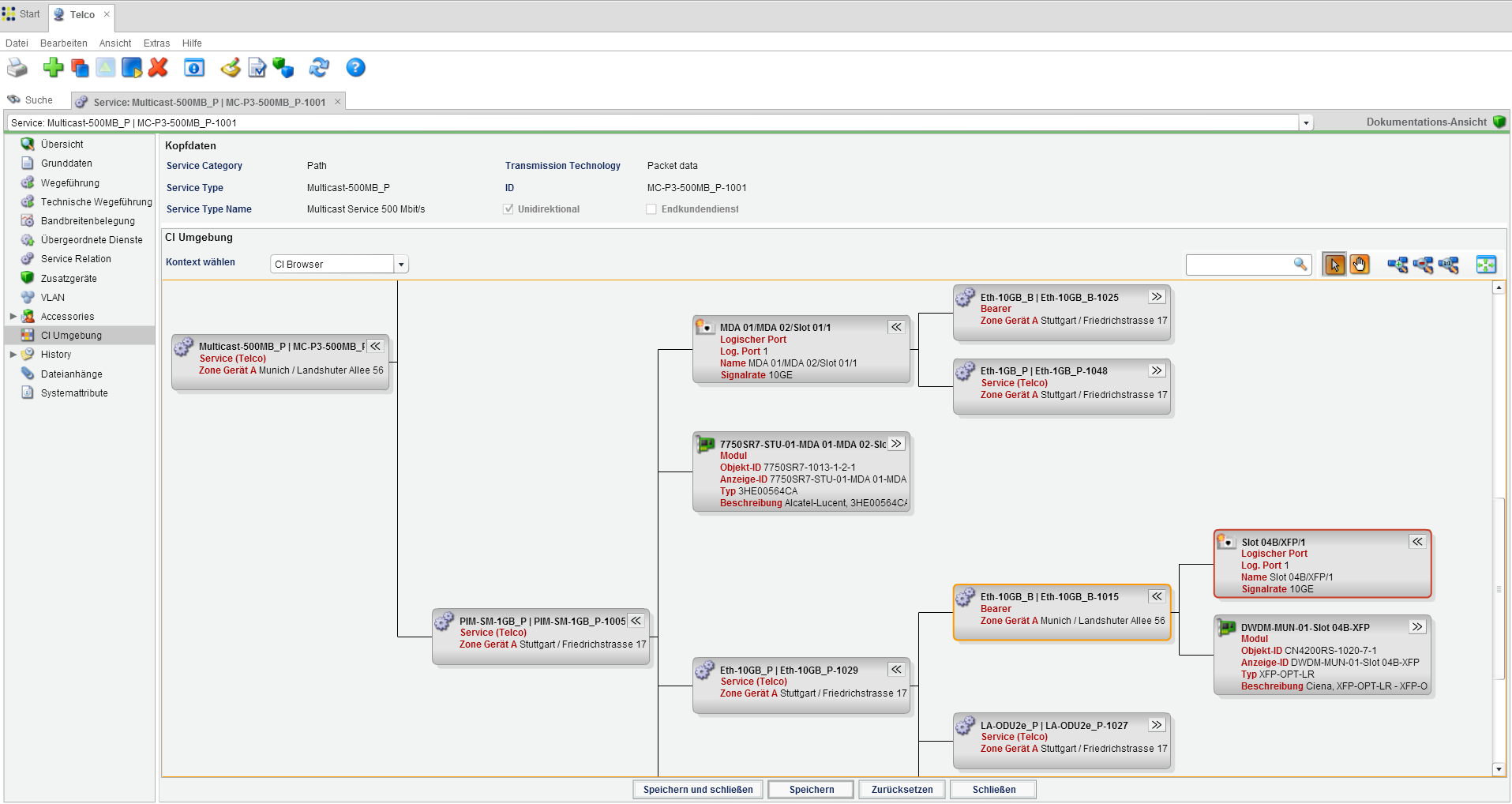Screen dimensions: 1512x804
Task: Select the Print tool in the toolbar
Action: pyautogui.click(x=17, y=68)
